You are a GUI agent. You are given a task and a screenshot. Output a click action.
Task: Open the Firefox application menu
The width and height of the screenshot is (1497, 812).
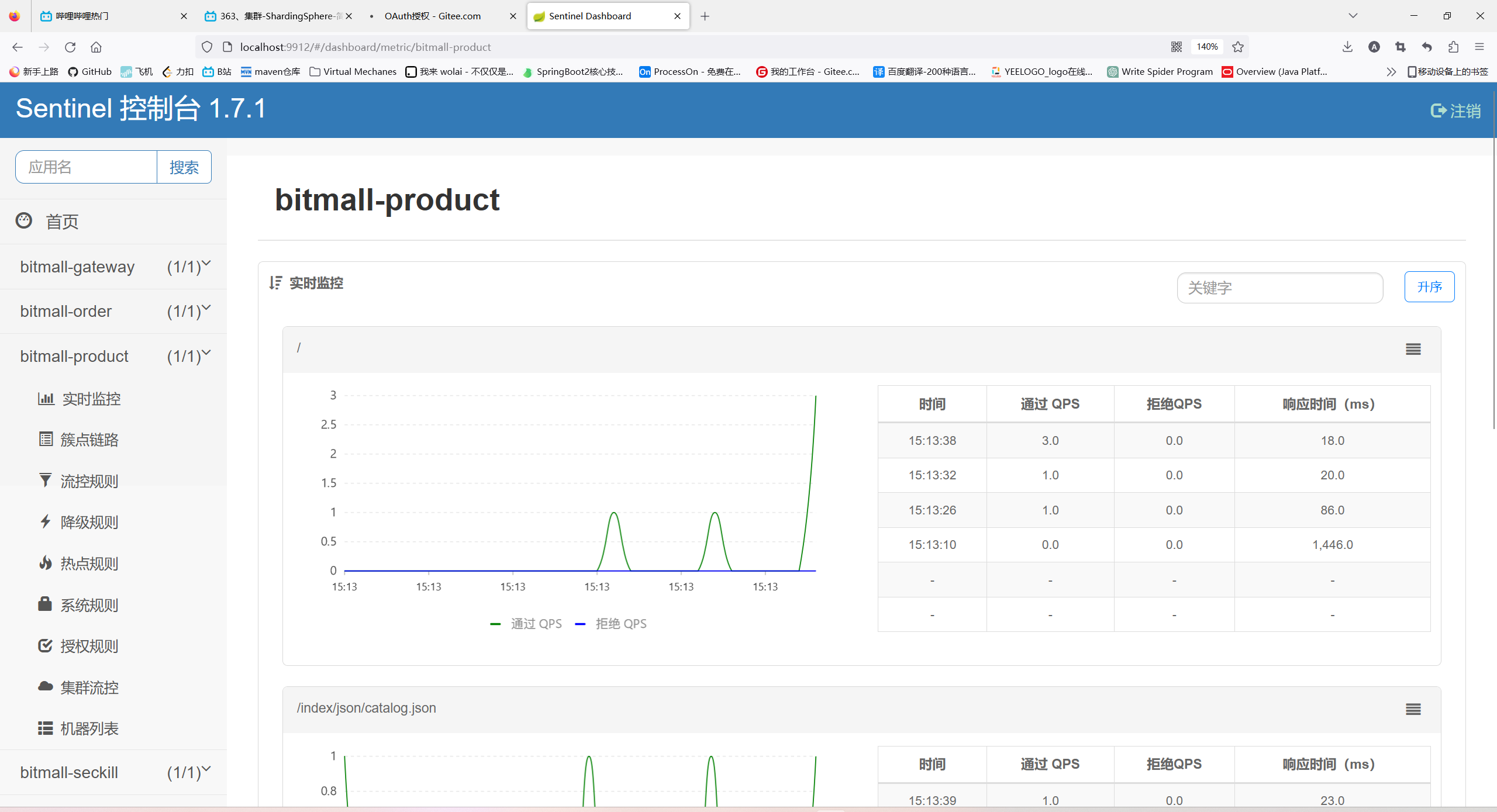pos(1479,47)
